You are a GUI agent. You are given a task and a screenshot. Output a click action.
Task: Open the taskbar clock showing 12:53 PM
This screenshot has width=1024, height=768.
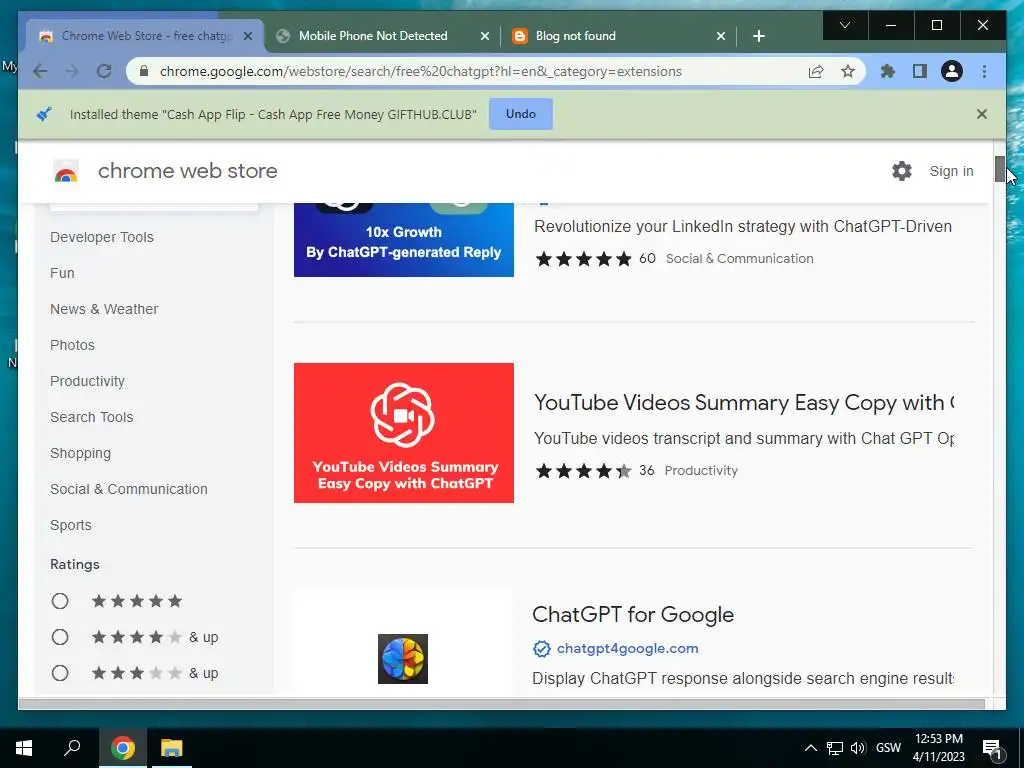938,748
